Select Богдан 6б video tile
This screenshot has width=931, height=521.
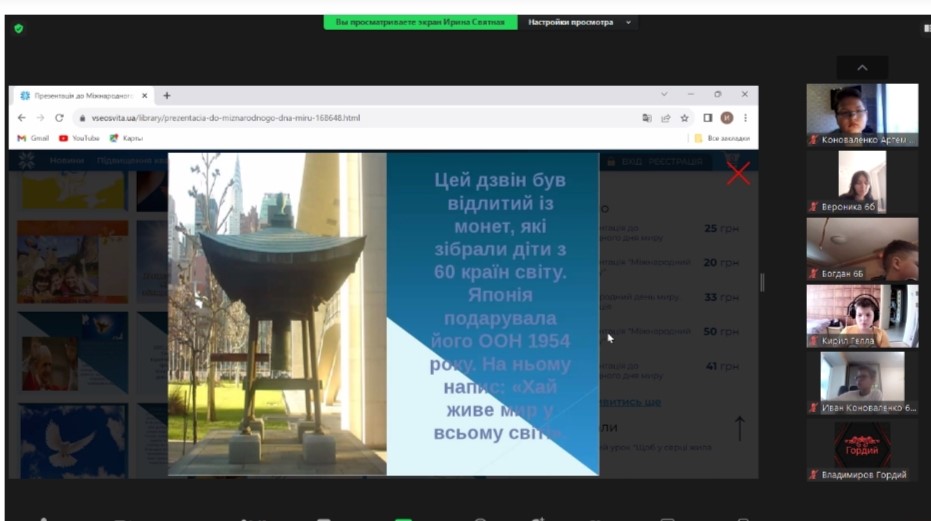pos(862,249)
